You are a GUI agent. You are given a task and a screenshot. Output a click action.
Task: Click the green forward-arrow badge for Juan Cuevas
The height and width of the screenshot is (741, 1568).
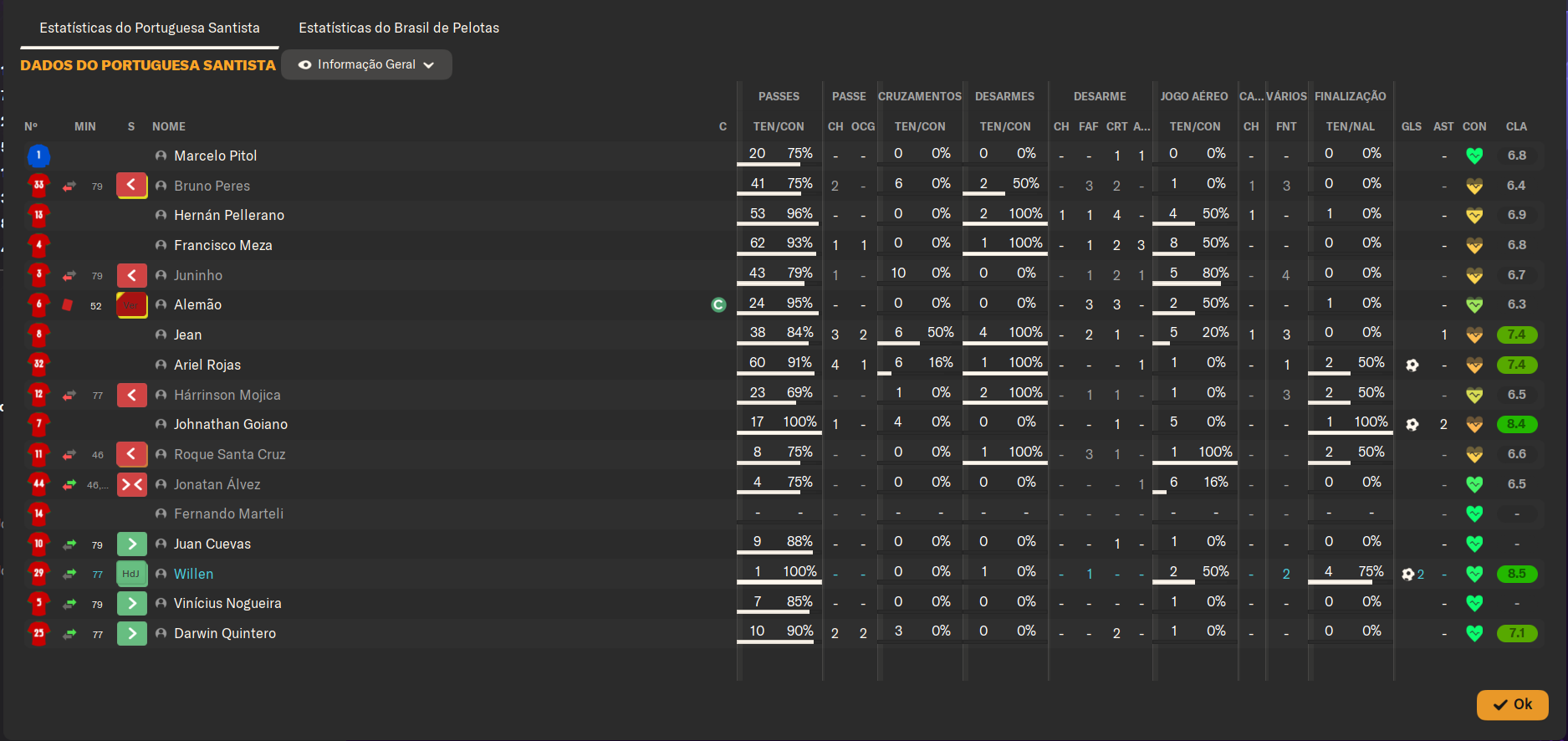[x=132, y=544]
